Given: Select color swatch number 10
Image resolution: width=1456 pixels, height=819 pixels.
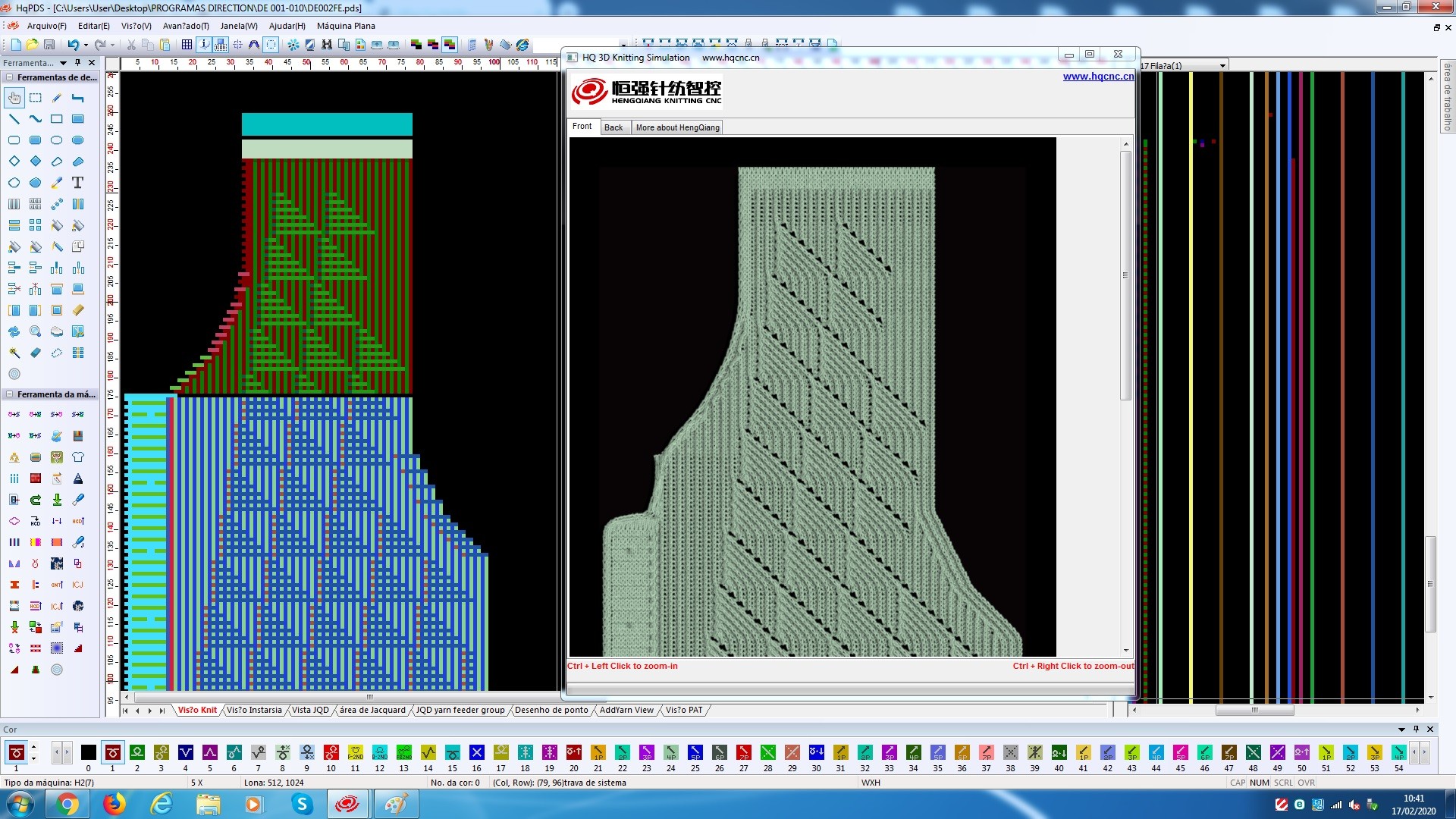Looking at the screenshot, I should [x=331, y=752].
